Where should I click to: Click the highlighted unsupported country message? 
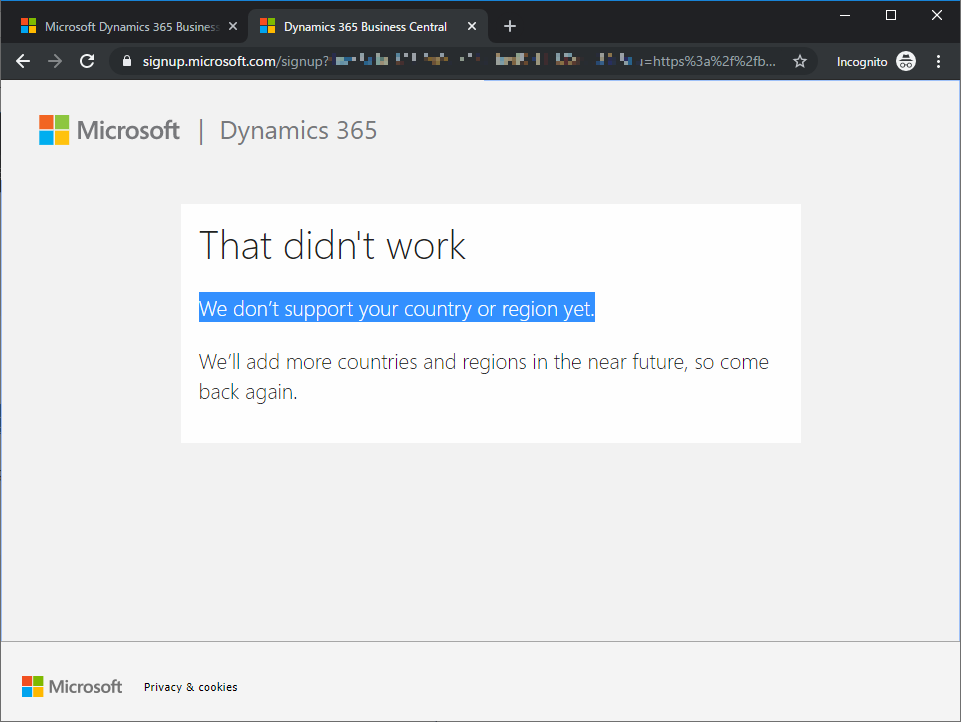(x=396, y=309)
